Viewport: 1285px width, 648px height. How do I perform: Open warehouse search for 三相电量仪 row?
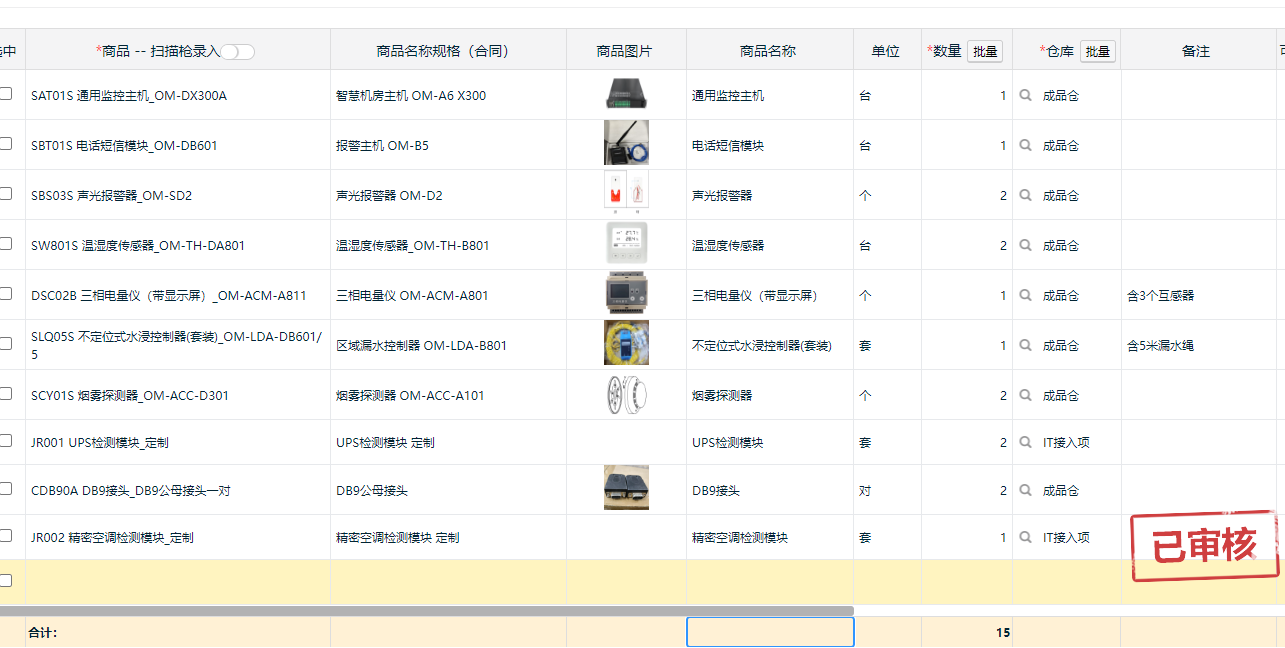coord(1025,296)
